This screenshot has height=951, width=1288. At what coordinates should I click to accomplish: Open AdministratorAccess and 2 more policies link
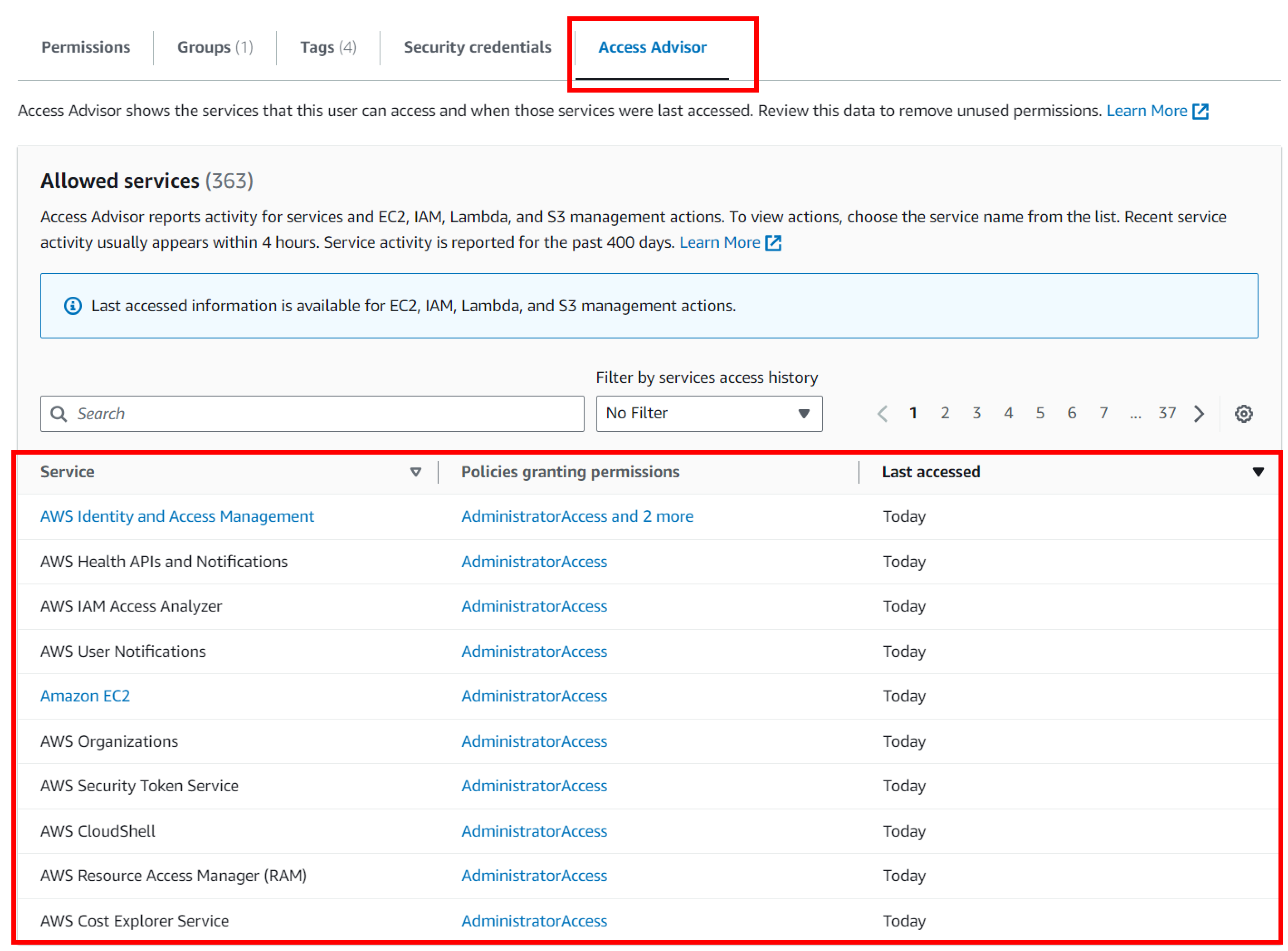click(x=577, y=516)
